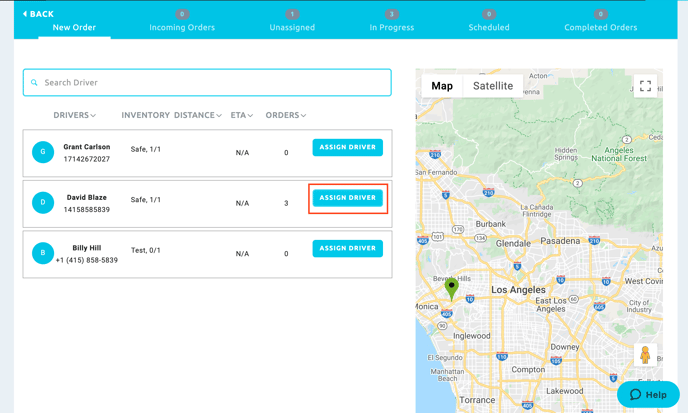Open the Unassigned orders tab

click(292, 27)
